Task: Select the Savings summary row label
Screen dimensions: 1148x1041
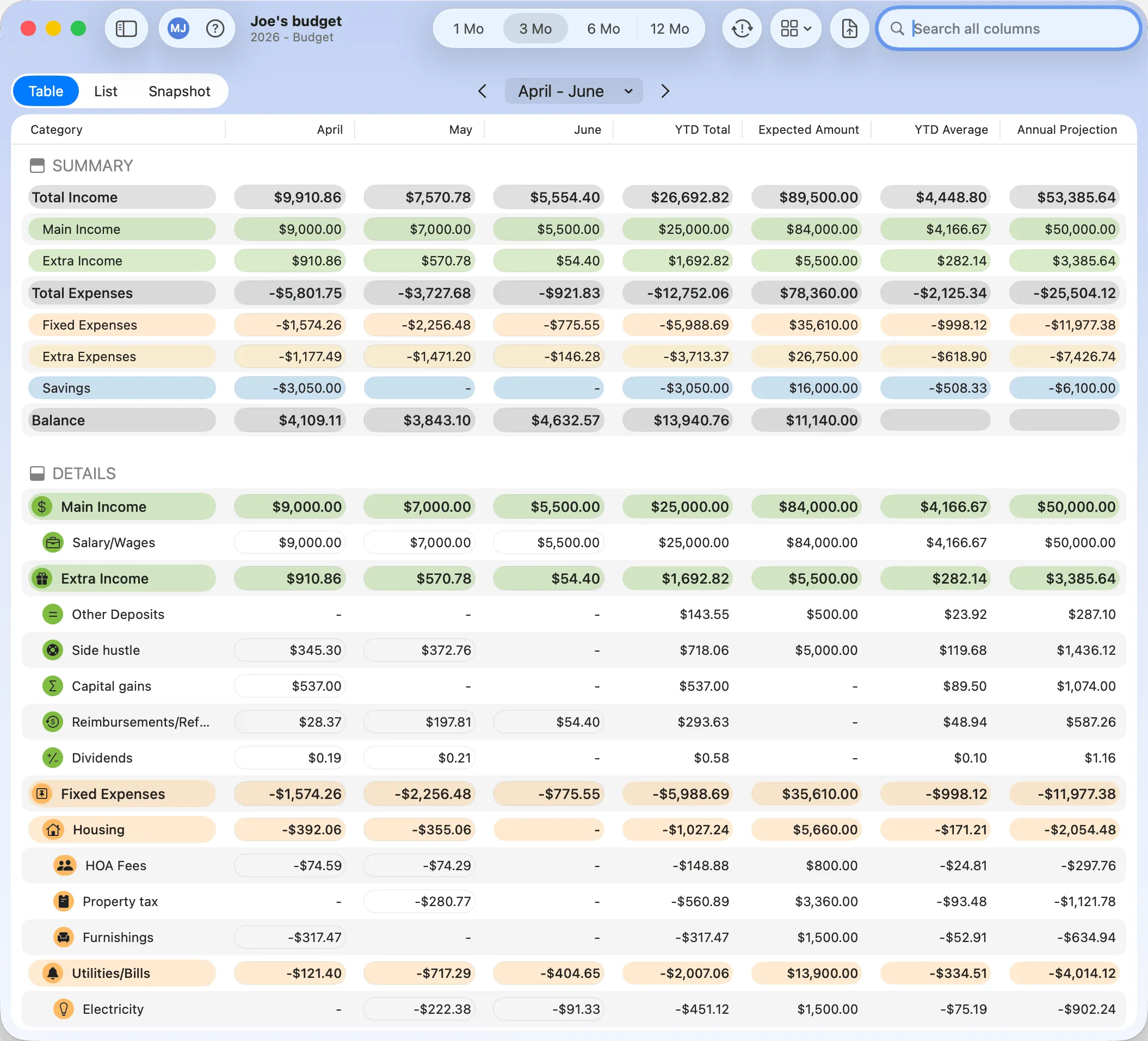Action: [122, 388]
